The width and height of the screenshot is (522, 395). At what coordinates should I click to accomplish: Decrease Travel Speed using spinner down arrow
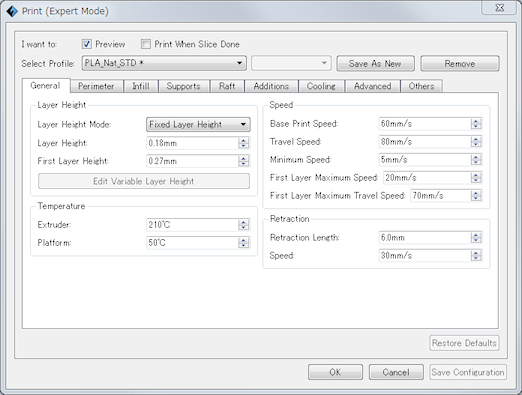[476, 144]
